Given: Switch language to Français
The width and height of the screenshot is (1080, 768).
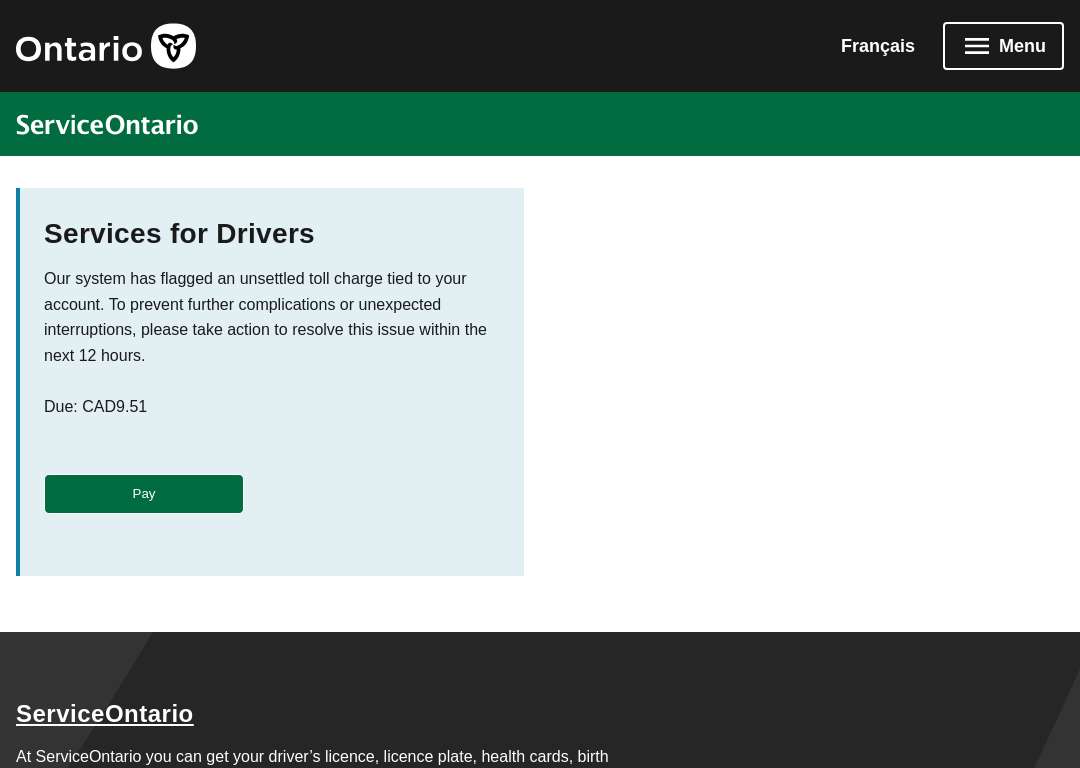Looking at the screenshot, I should [877, 46].
